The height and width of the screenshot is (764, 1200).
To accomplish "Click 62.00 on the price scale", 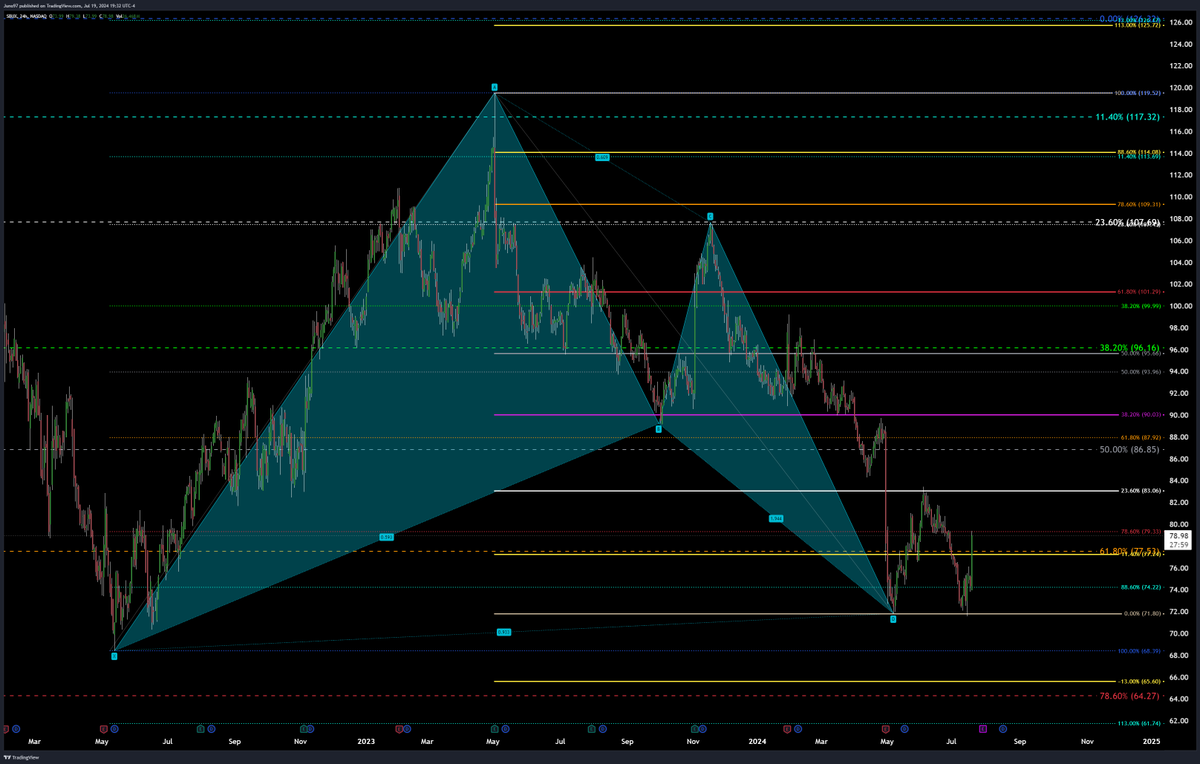I will coord(1180,720).
